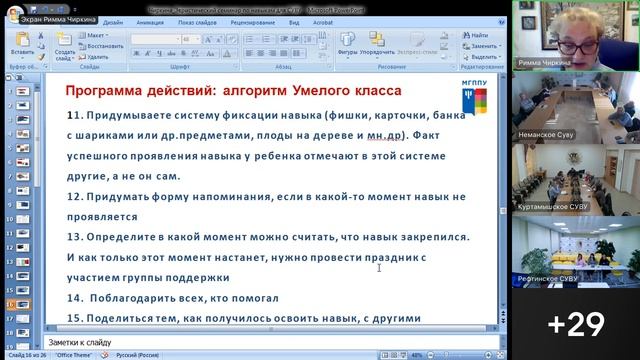Open the Упорядочить arrange menu
This screenshot has width=640, height=360.
377,44
